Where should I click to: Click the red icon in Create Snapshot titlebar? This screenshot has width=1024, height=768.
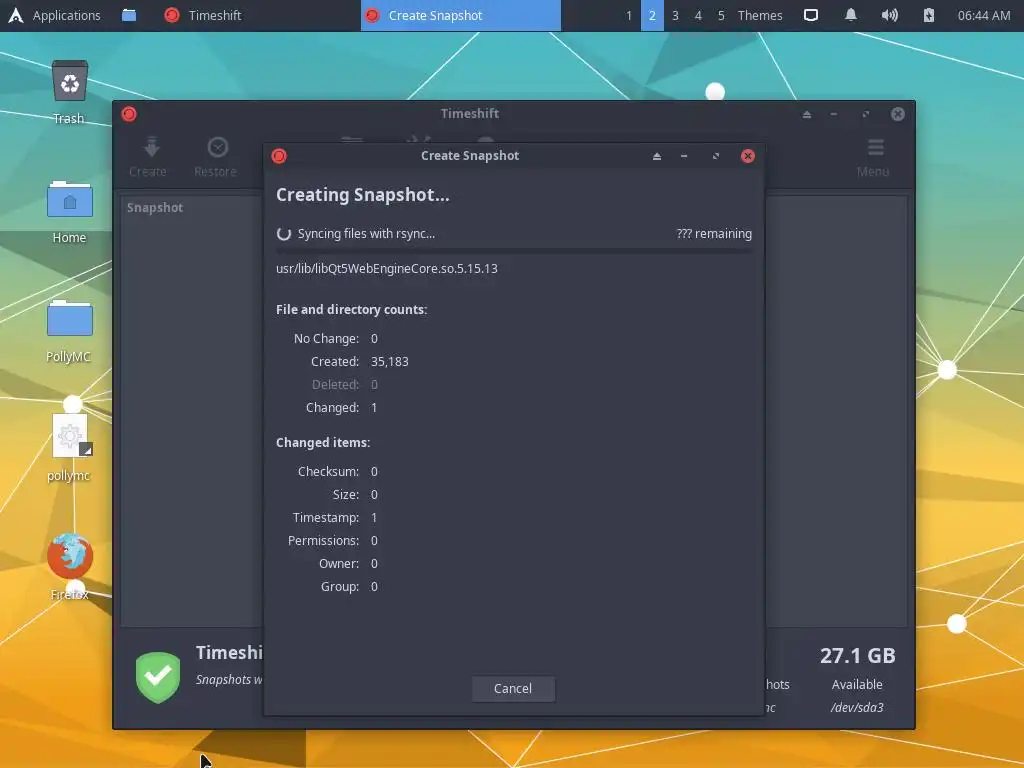click(279, 156)
